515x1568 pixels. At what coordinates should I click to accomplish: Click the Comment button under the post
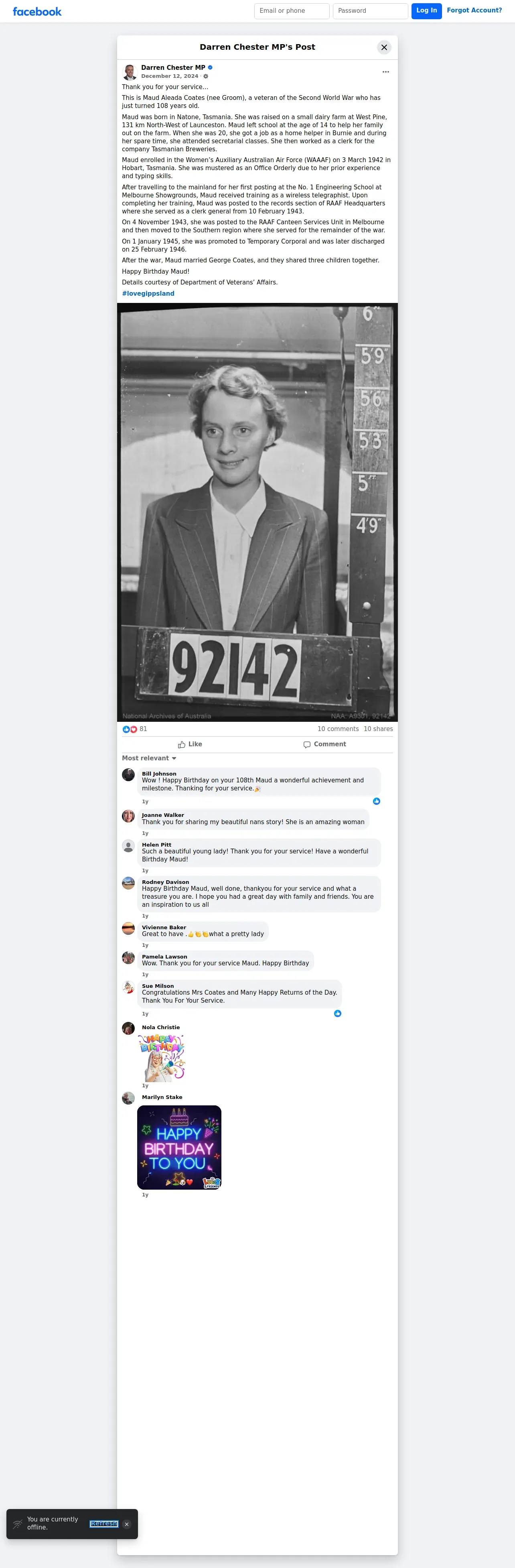324,744
